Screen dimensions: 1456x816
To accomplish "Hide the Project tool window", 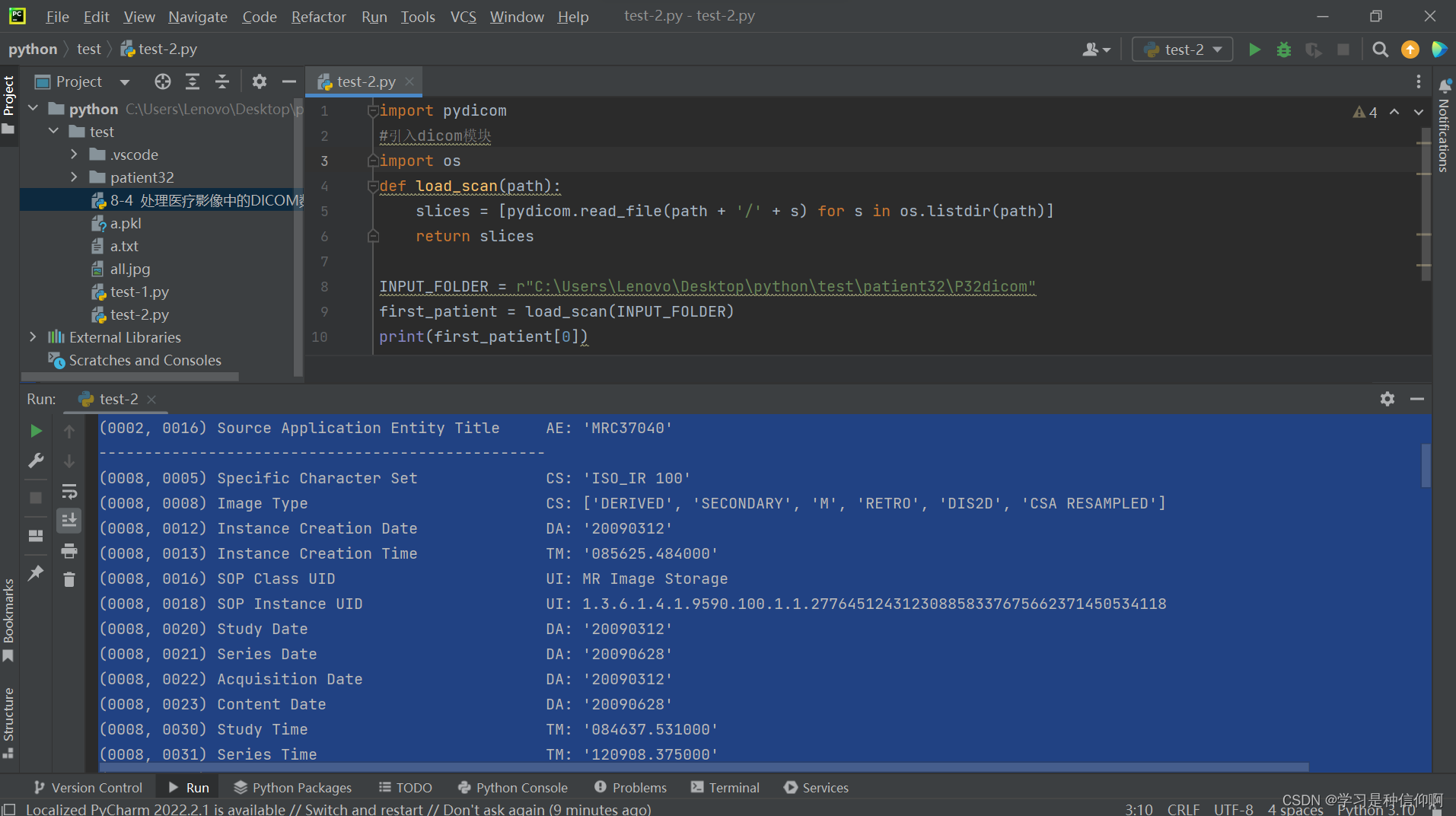I will [288, 81].
